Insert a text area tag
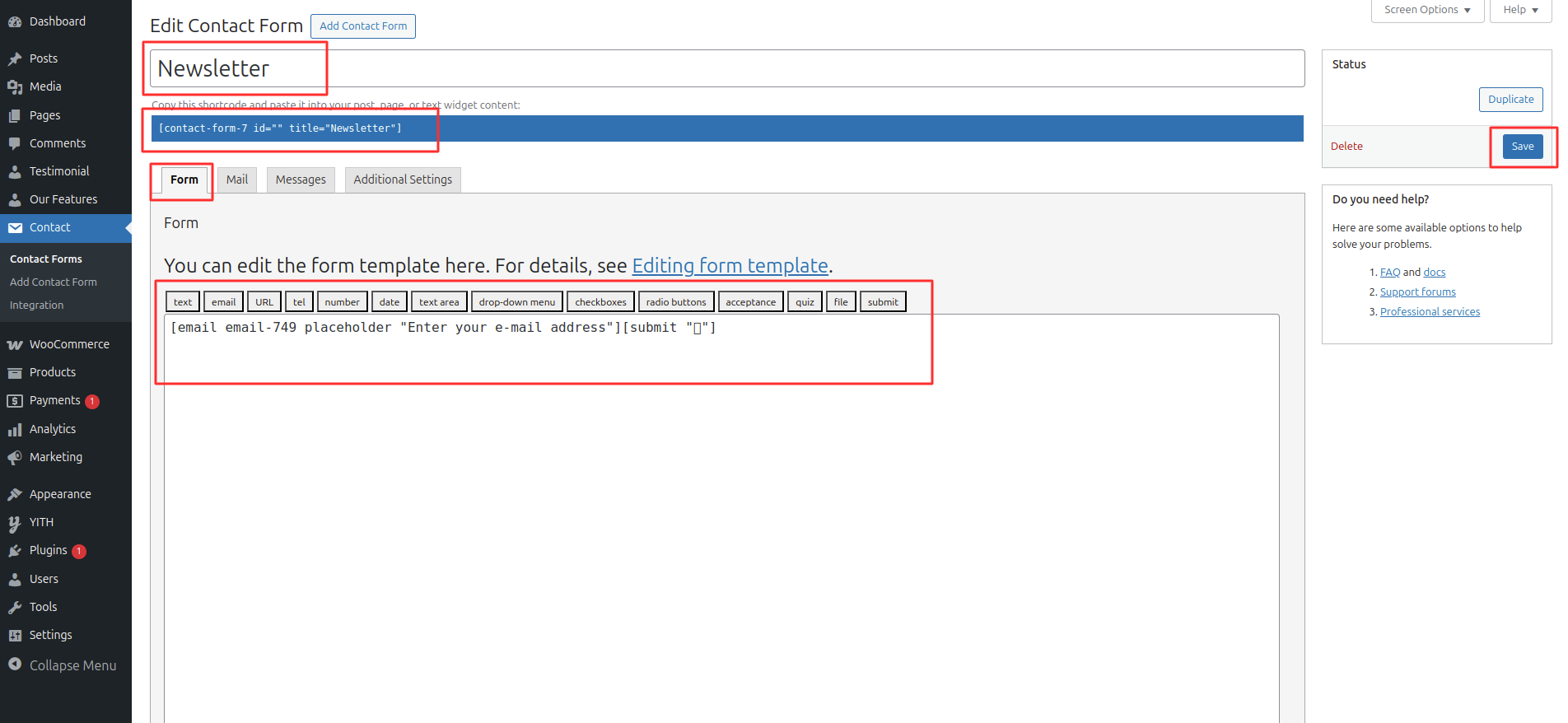 pyautogui.click(x=439, y=302)
